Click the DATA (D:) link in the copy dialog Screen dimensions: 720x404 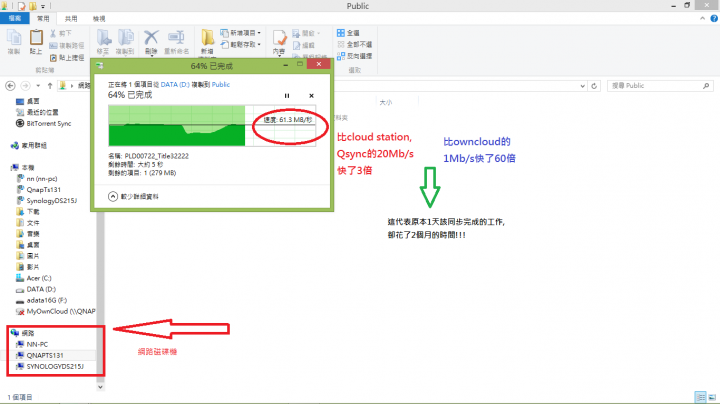click(175, 84)
